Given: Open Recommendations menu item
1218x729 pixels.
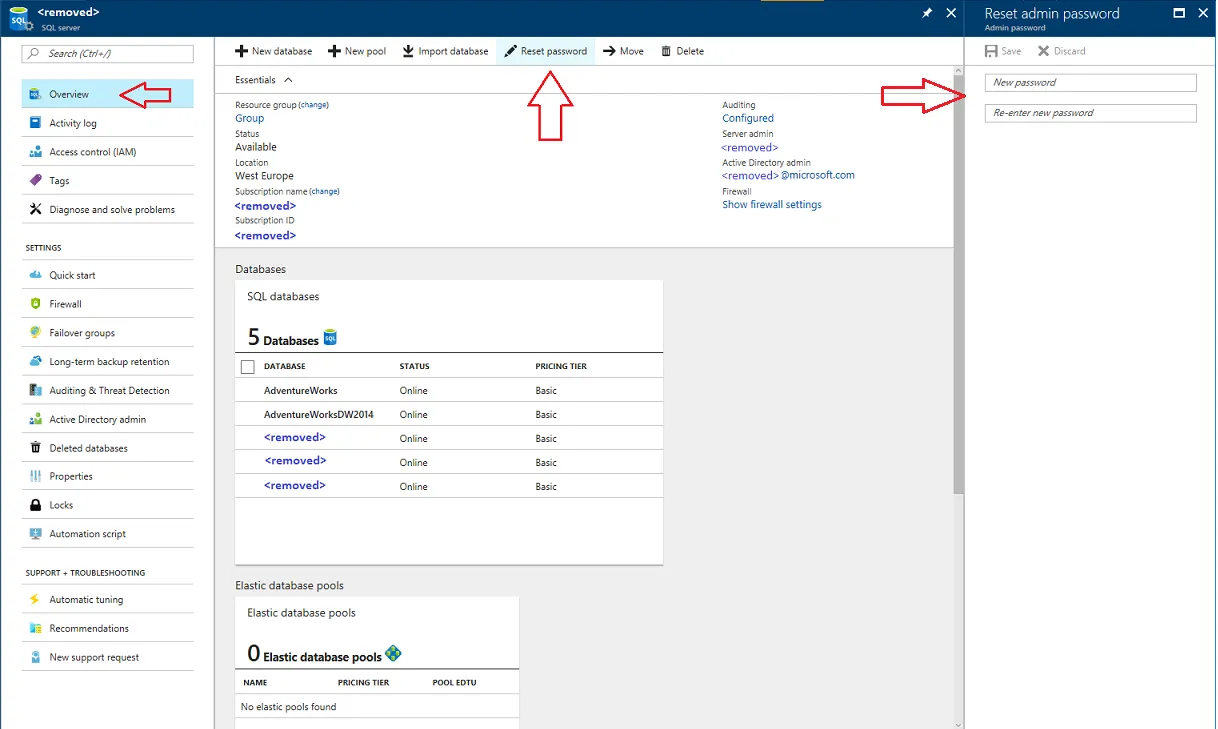Looking at the screenshot, I should 108,629.
